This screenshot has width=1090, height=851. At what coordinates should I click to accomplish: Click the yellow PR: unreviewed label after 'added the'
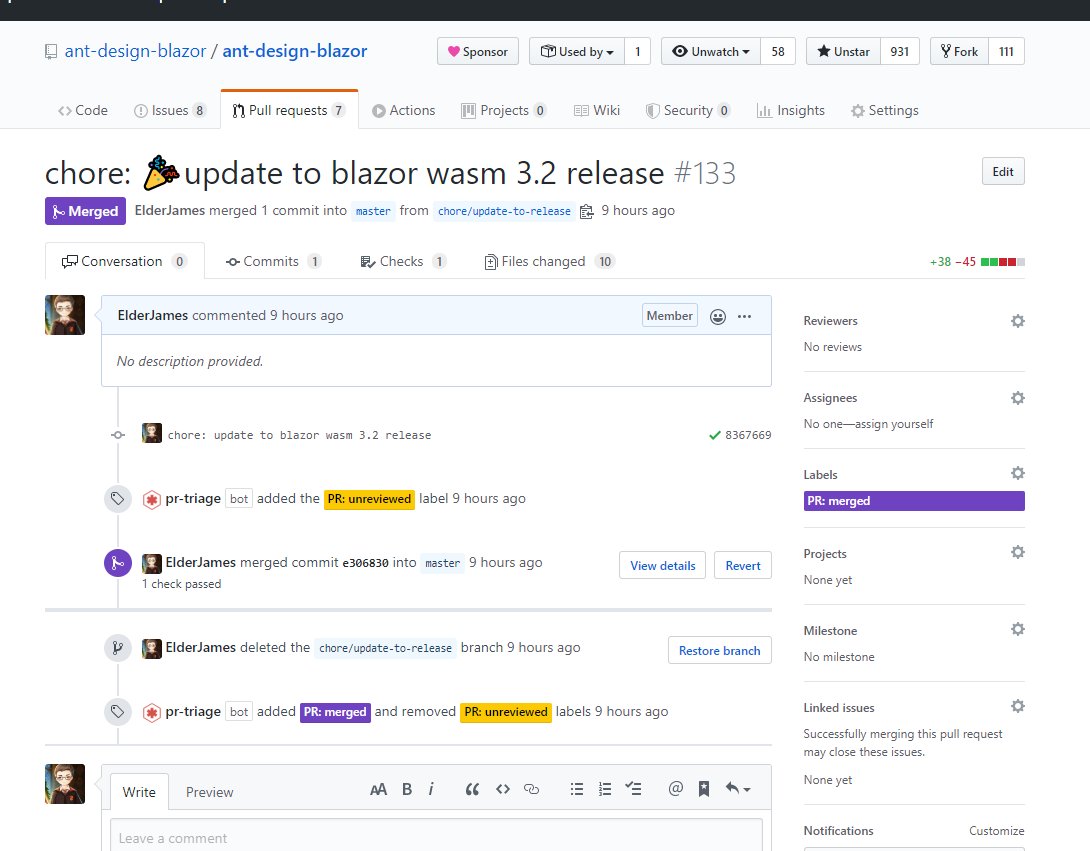369,499
